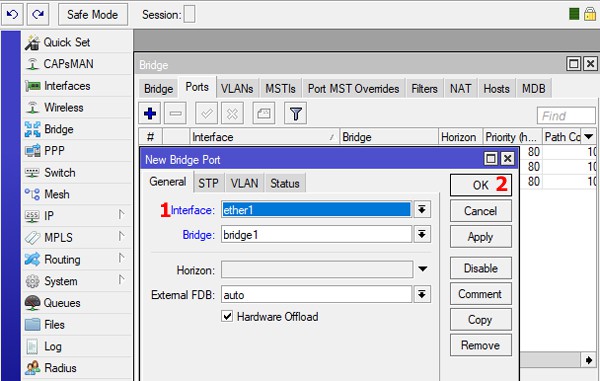
Task: Click the redo arrow icon
Action: [38, 15]
